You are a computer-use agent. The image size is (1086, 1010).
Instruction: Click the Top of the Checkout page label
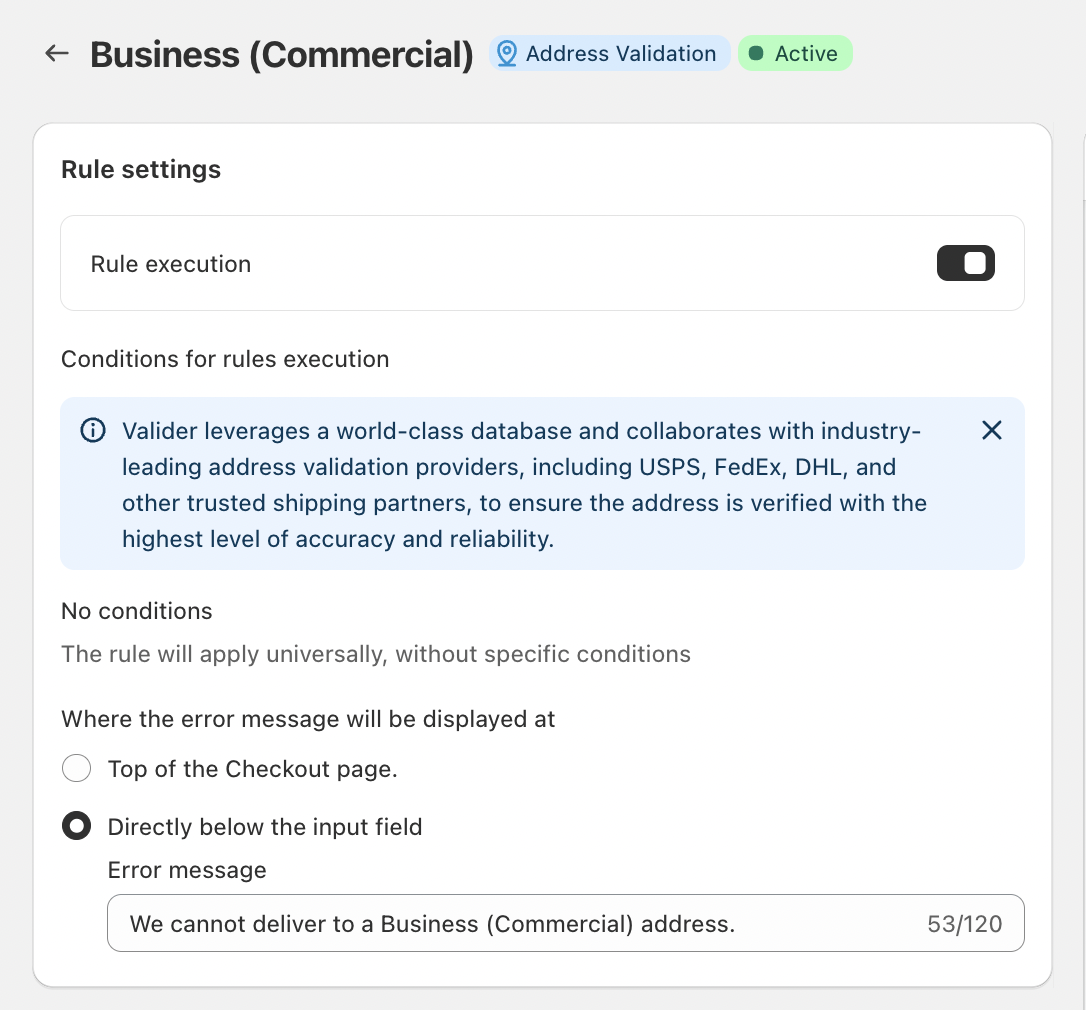pos(253,769)
